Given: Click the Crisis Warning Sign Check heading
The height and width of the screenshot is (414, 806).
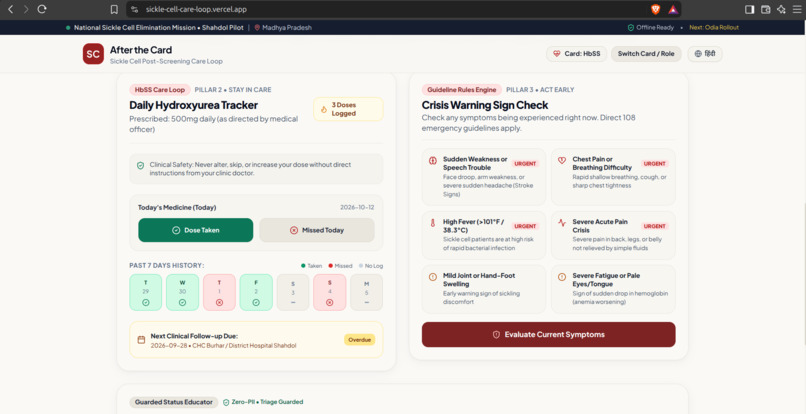Looking at the screenshot, I should tap(485, 105).
